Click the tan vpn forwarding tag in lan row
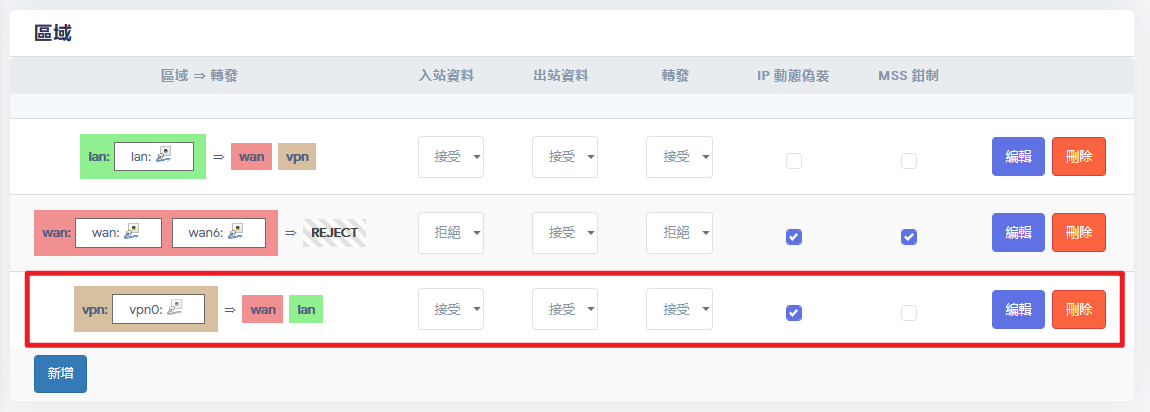 pos(297,156)
